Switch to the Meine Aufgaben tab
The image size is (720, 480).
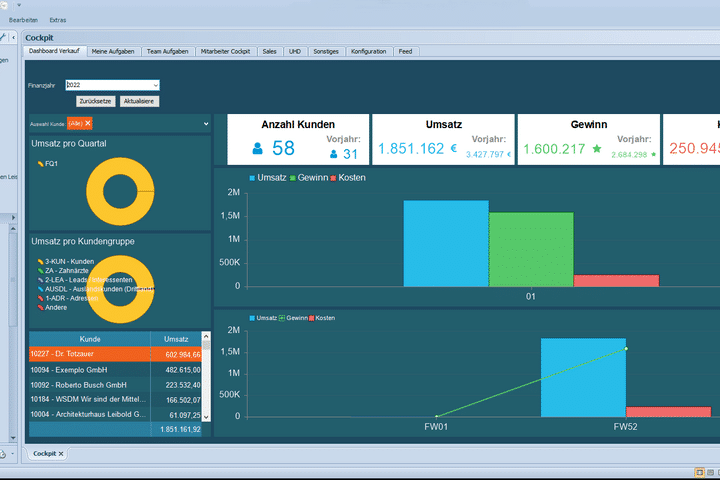(x=114, y=51)
